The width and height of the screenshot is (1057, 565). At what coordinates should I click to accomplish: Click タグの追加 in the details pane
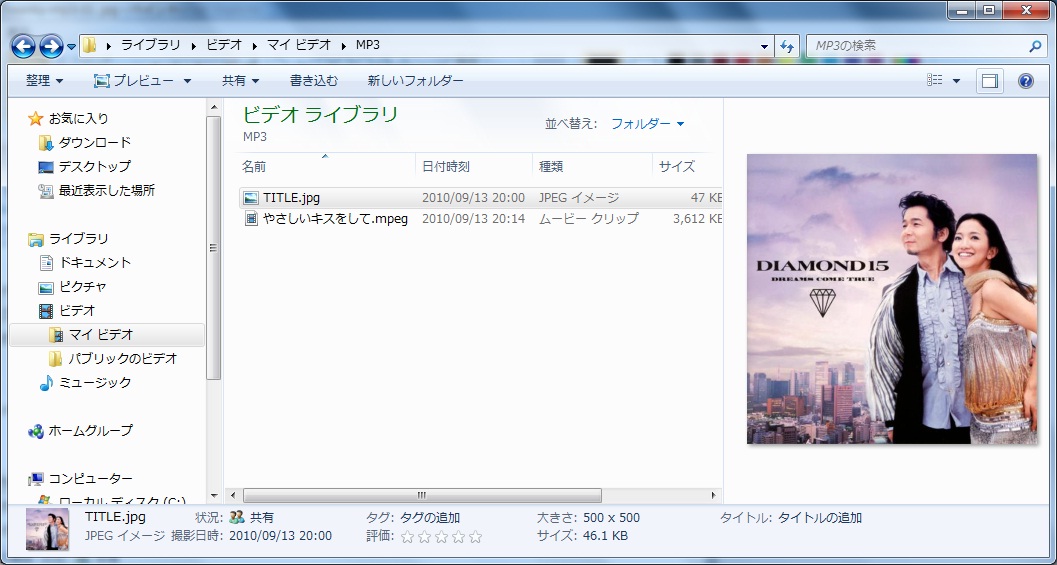tap(430, 518)
